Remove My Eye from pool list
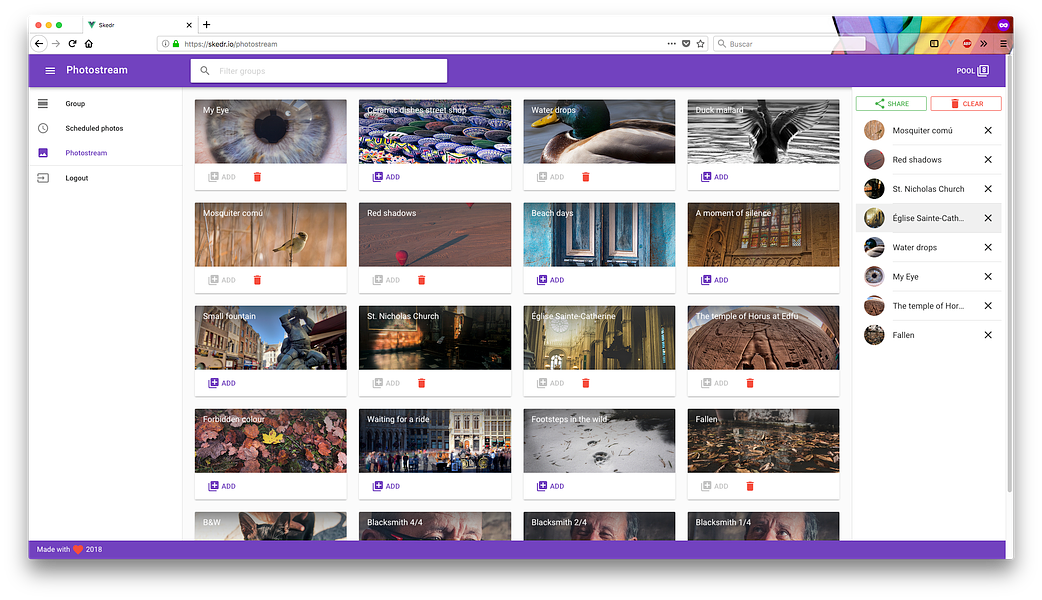This screenshot has width=1042, height=600. click(988, 276)
